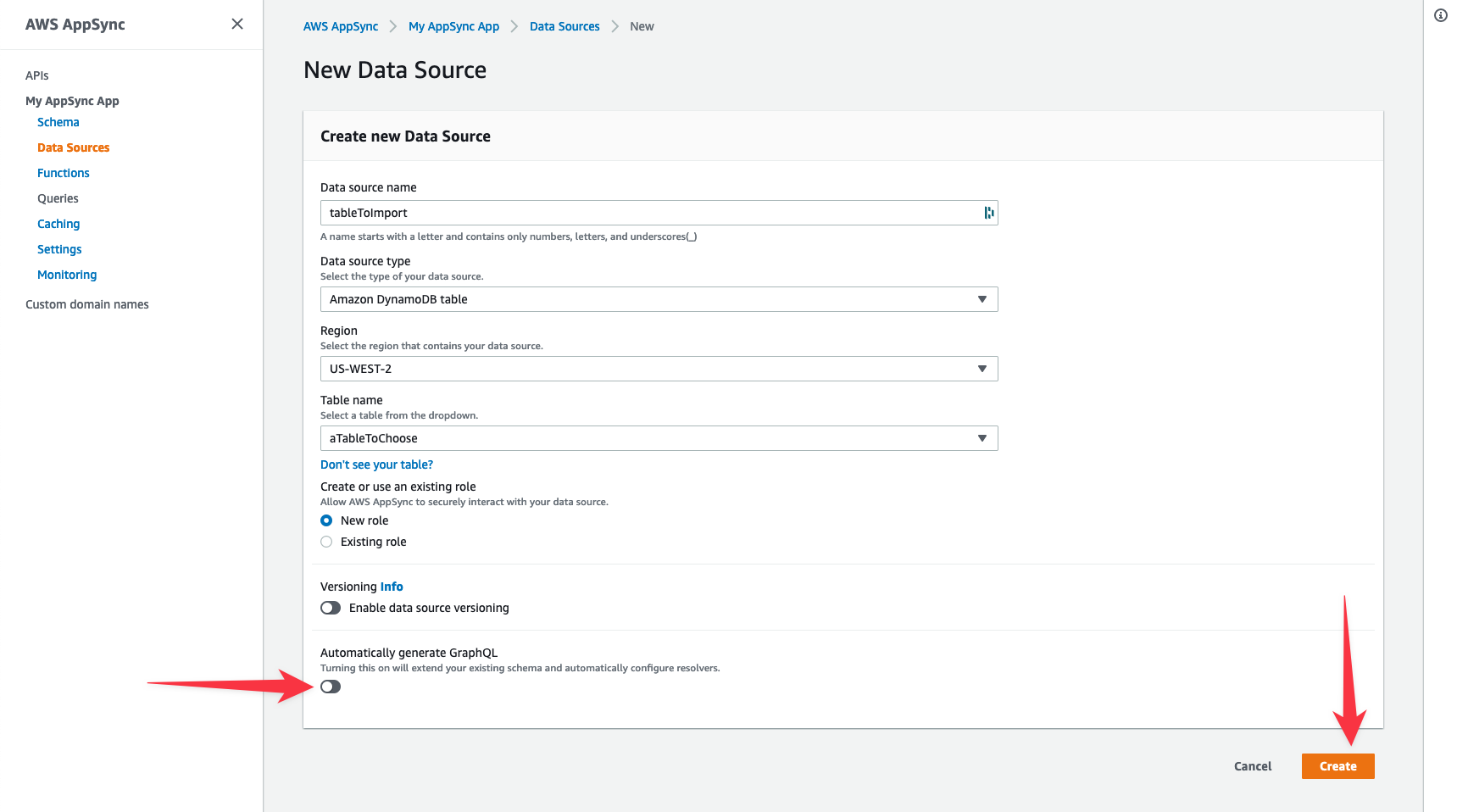Click the Cancel button
Screen dimensions: 1457x812
coord(1253,766)
